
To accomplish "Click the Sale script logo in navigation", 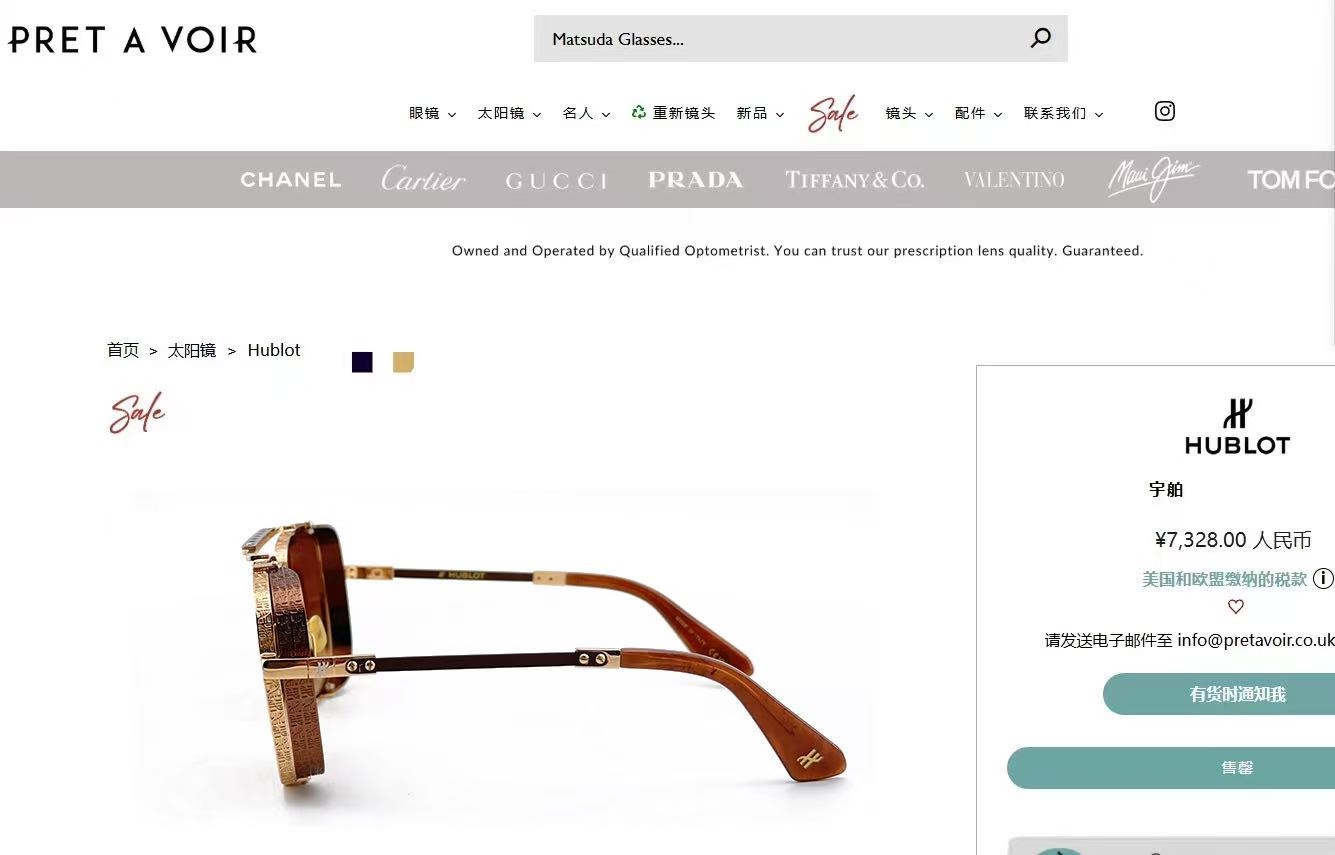I will (833, 114).
